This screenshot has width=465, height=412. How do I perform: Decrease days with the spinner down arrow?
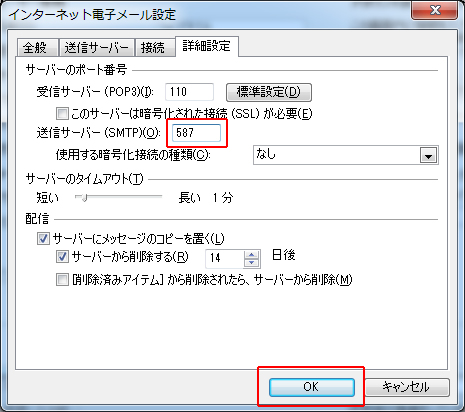tap(252, 263)
